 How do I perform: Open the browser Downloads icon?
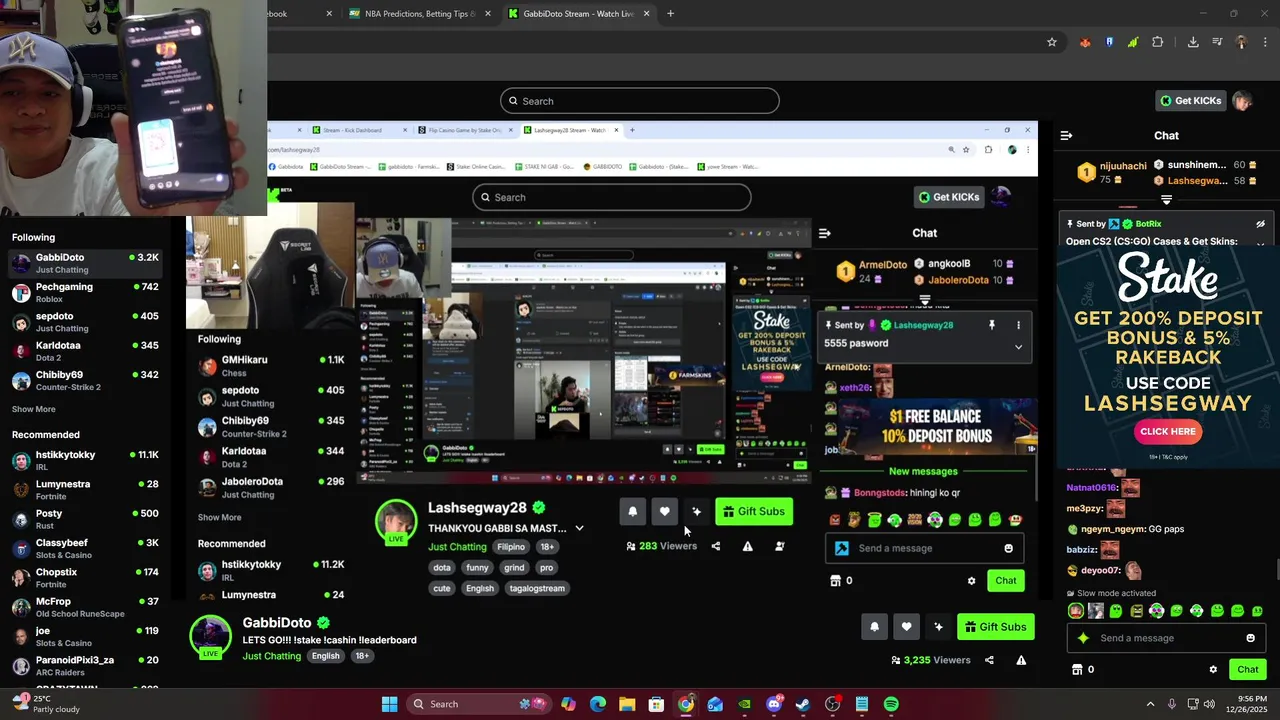(1193, 42)
